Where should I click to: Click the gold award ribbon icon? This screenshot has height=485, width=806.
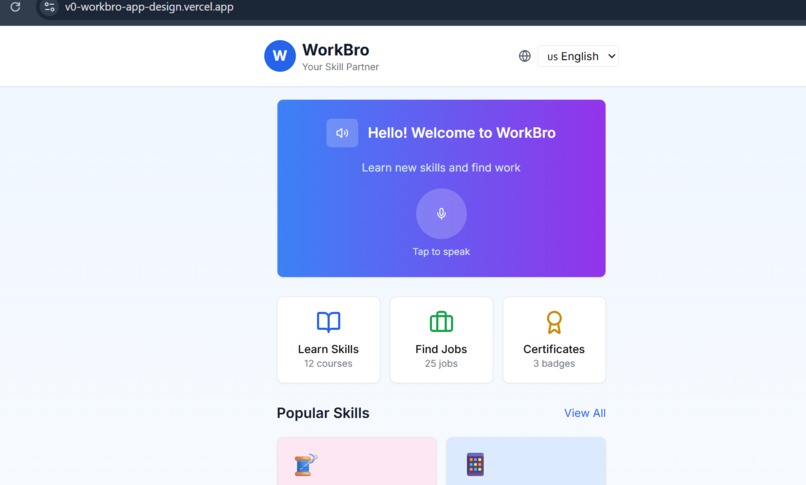click(x=554, y=322)
